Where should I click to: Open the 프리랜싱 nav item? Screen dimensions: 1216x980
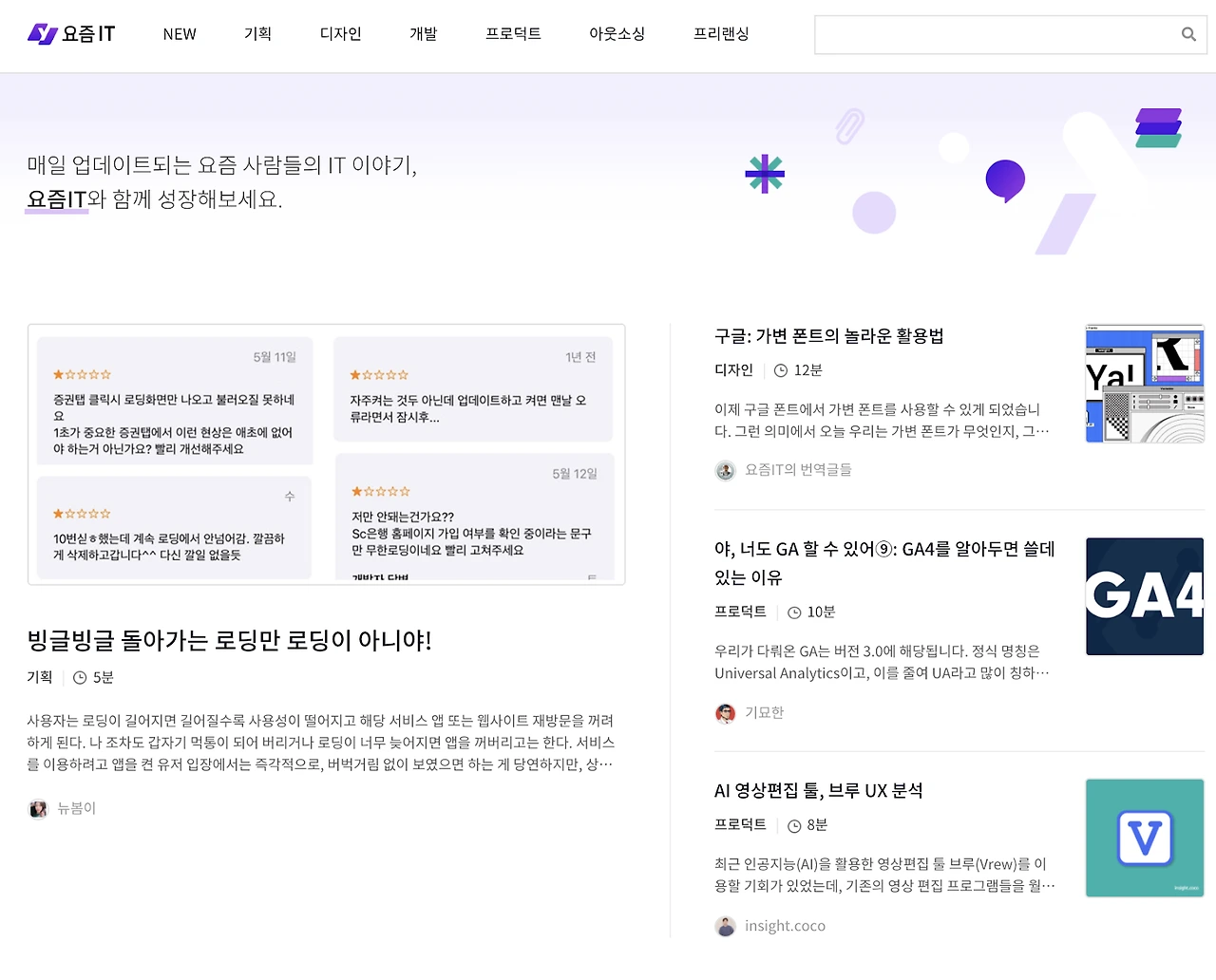point(722,34)
